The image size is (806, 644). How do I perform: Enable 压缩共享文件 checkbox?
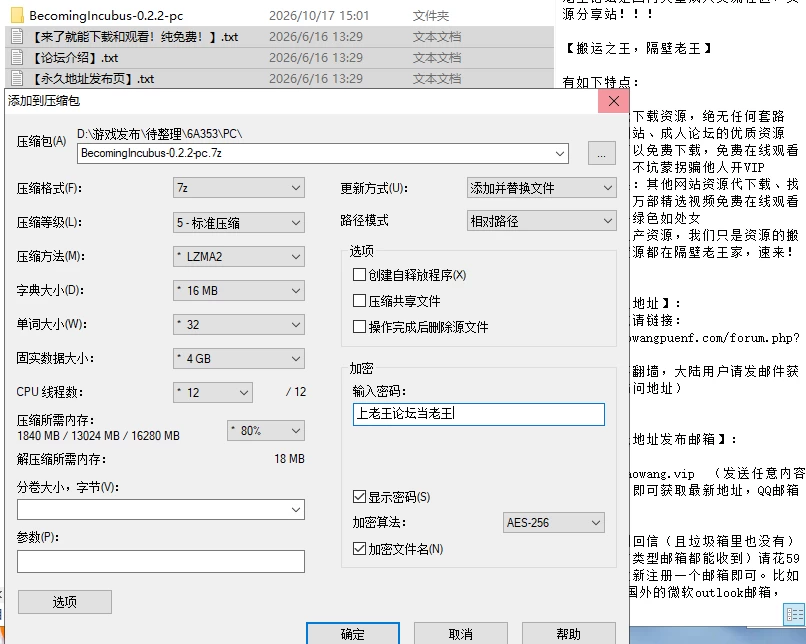pyautogui.click(x=359, y=301)
